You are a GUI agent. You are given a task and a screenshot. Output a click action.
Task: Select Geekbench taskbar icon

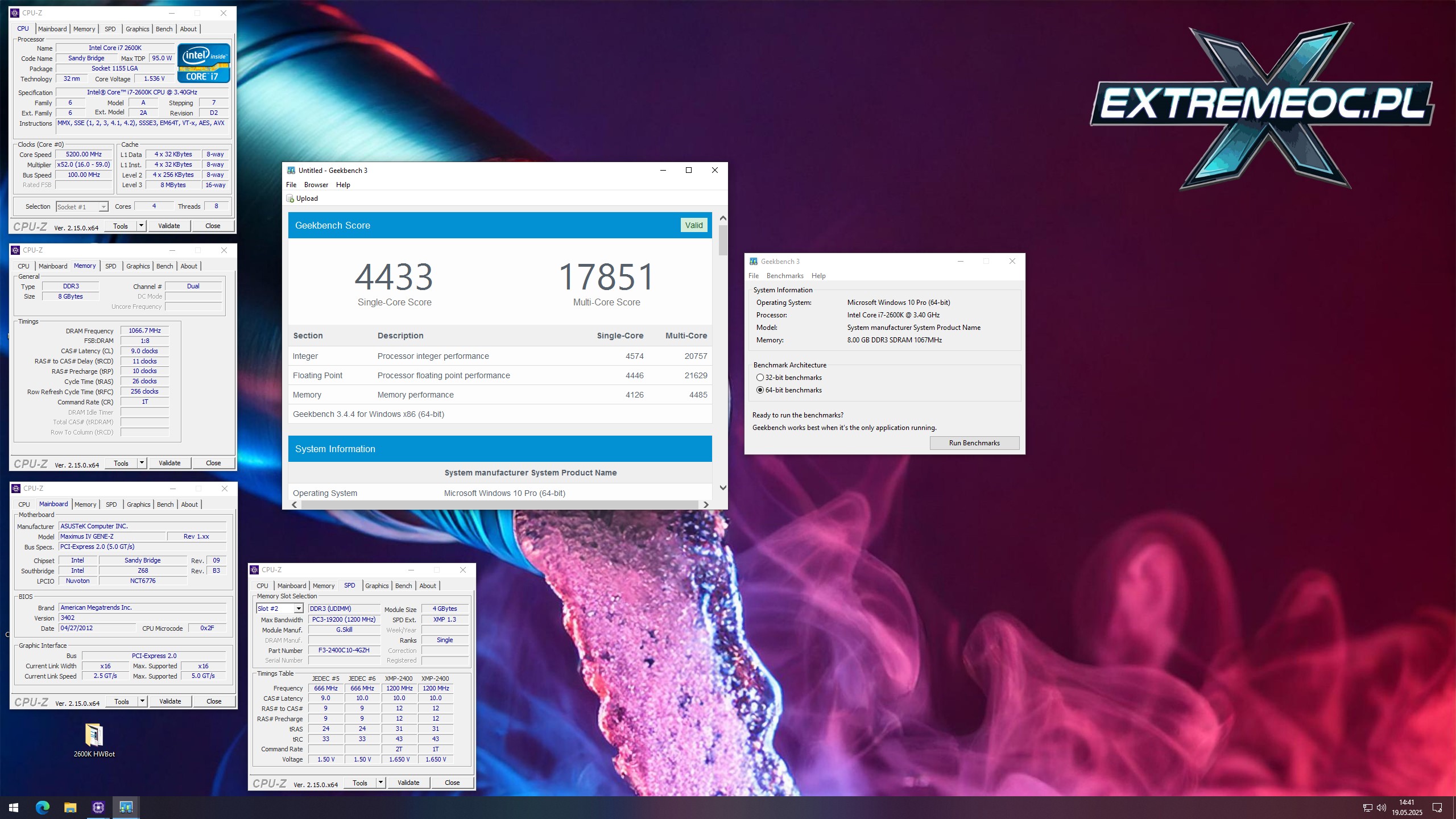point(126,807)
